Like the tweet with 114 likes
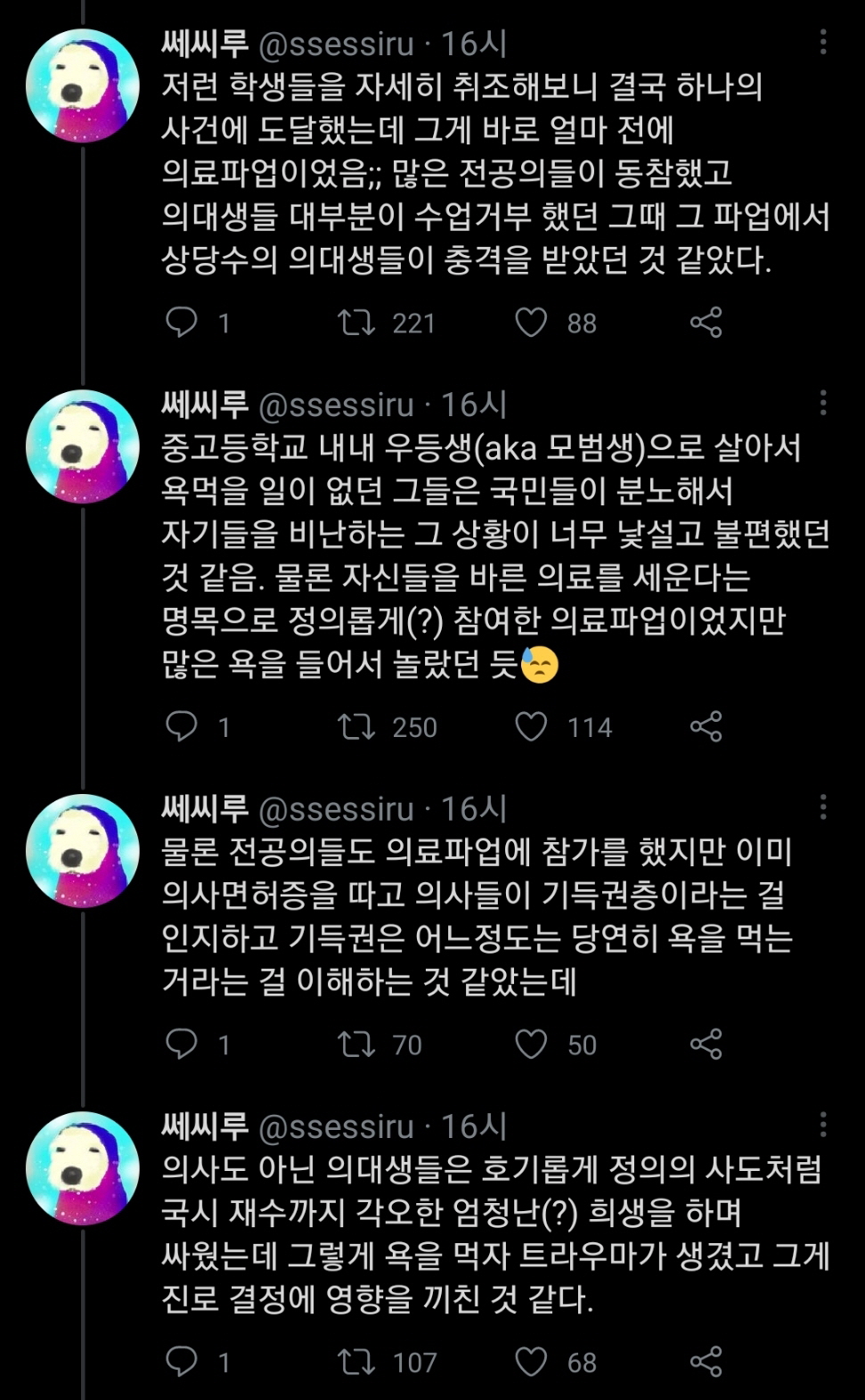Viewport: 865px width, 1400px height. pyautogui.click(x=531, y=726)
